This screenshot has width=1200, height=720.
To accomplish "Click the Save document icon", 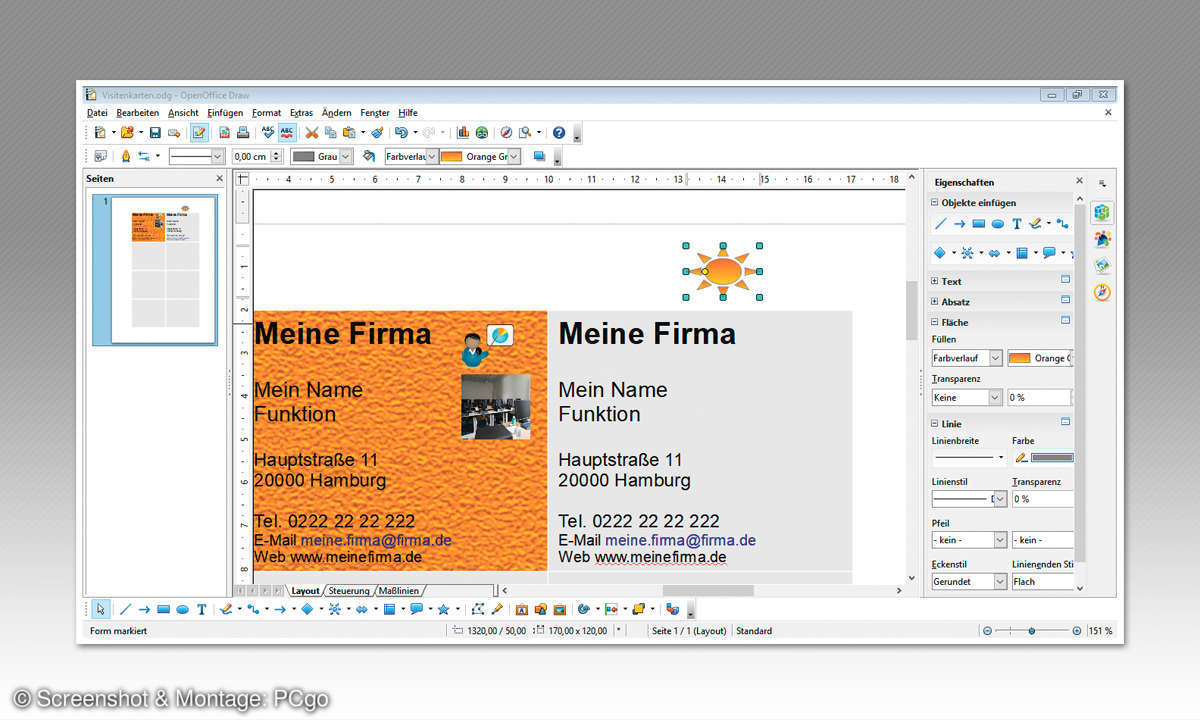I will (x=155, y=132).
